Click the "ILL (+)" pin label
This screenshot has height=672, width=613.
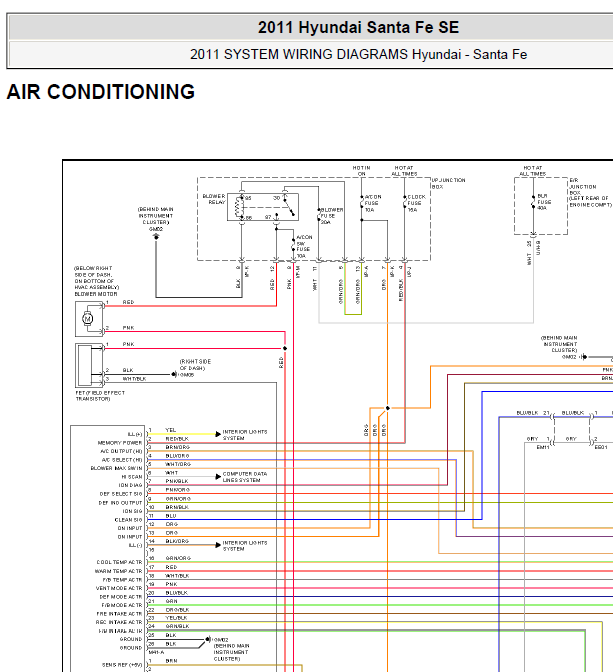point(135,434)
